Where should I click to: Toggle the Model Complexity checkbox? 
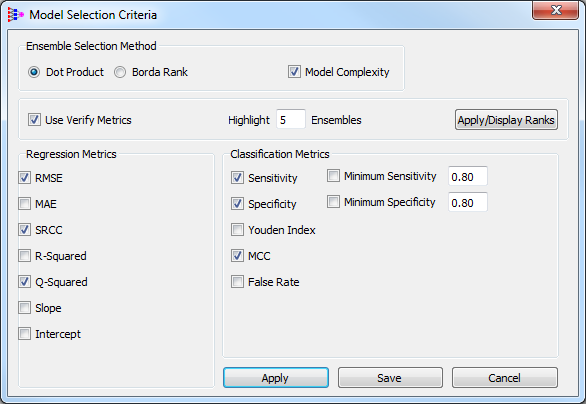[x=294, y=71]
